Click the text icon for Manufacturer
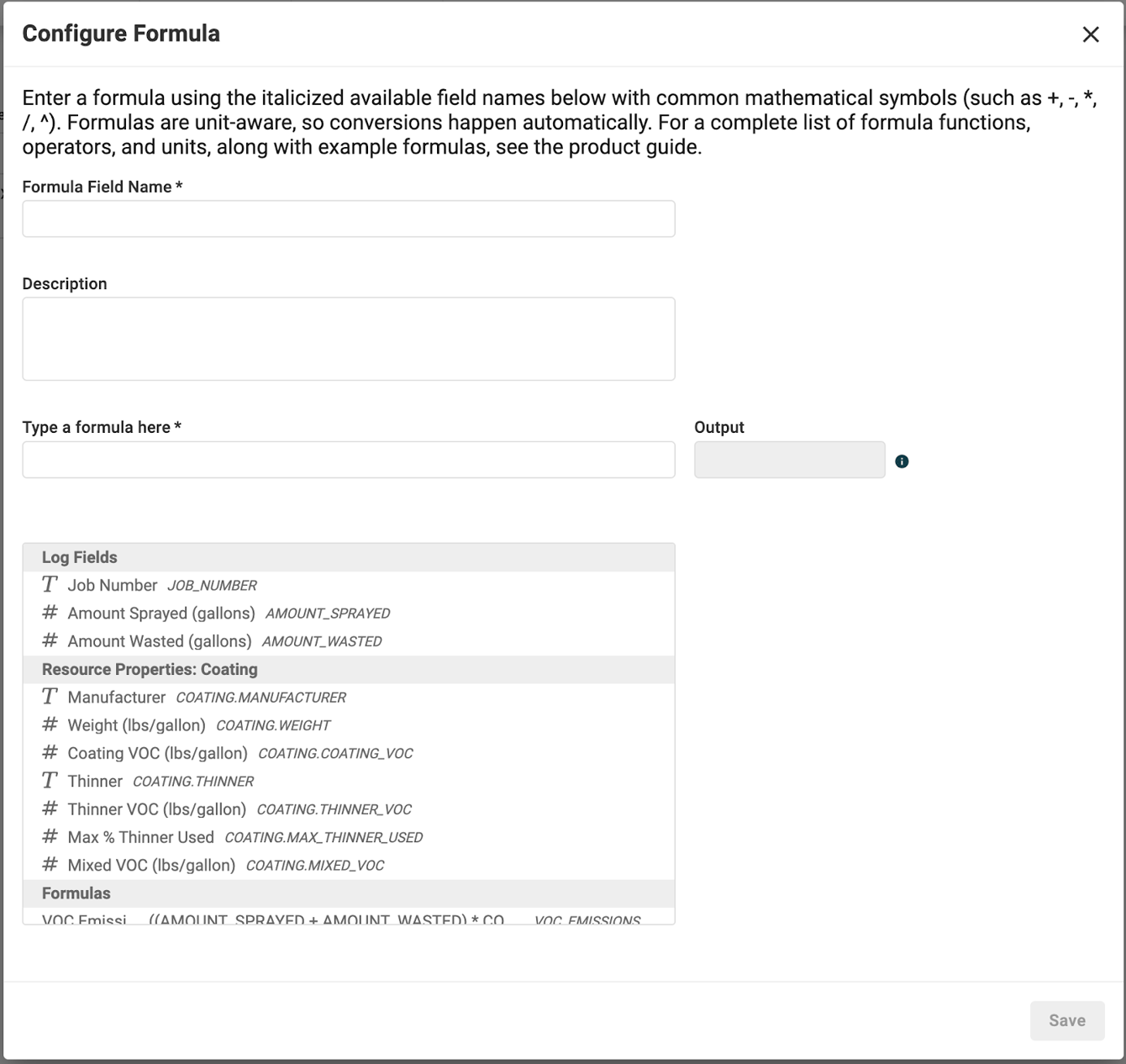This screenshot has height=1064, width=1126. pyautogui.click(x=50, y=698)
